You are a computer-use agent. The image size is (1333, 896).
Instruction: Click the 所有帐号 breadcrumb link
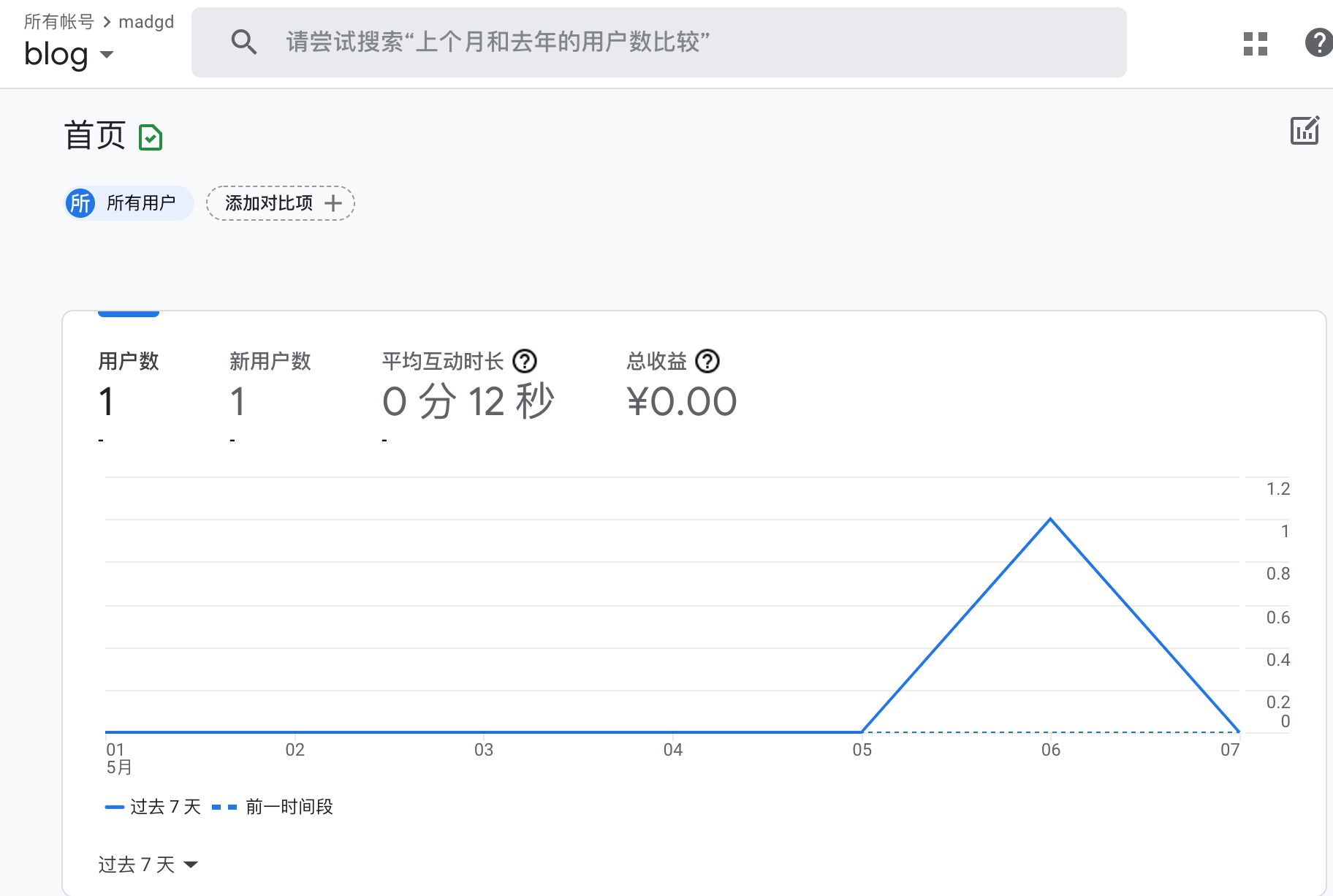(x=59, y=22)
